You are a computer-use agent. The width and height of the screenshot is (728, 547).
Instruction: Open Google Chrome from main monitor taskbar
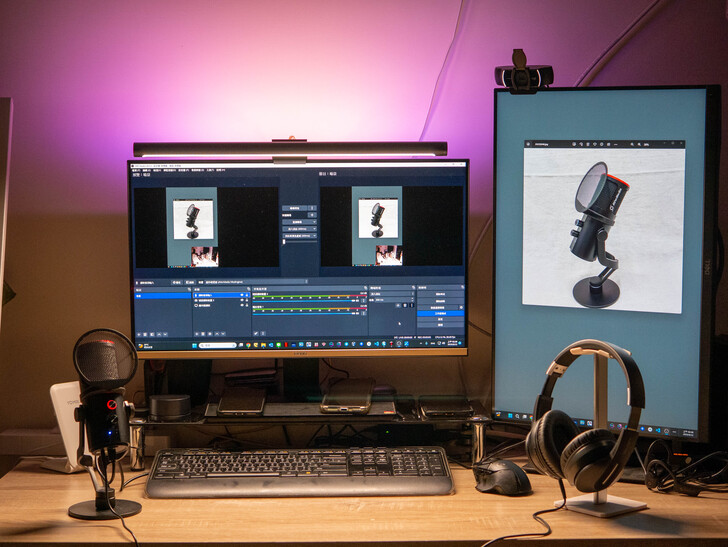[x=248, y=345]
